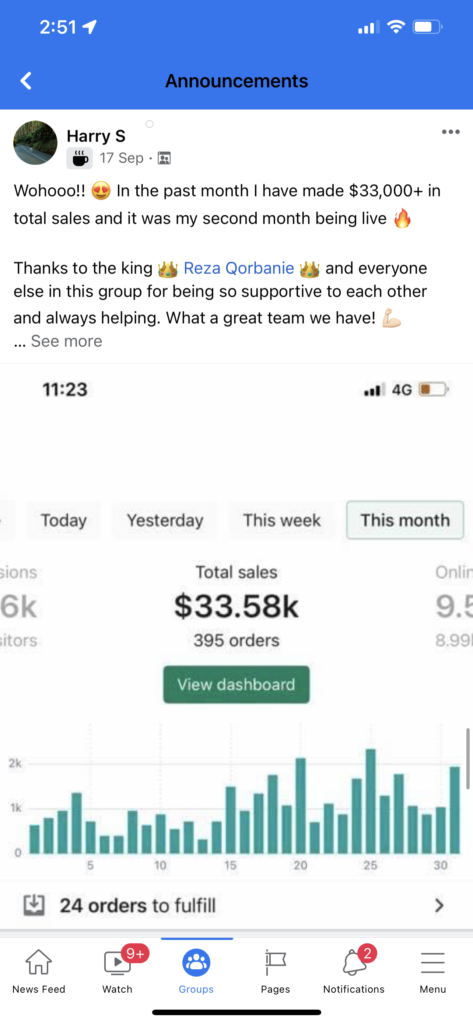Open Harry S profile picture
Viewport: 473px width, 1024px height.
(35, 142)
